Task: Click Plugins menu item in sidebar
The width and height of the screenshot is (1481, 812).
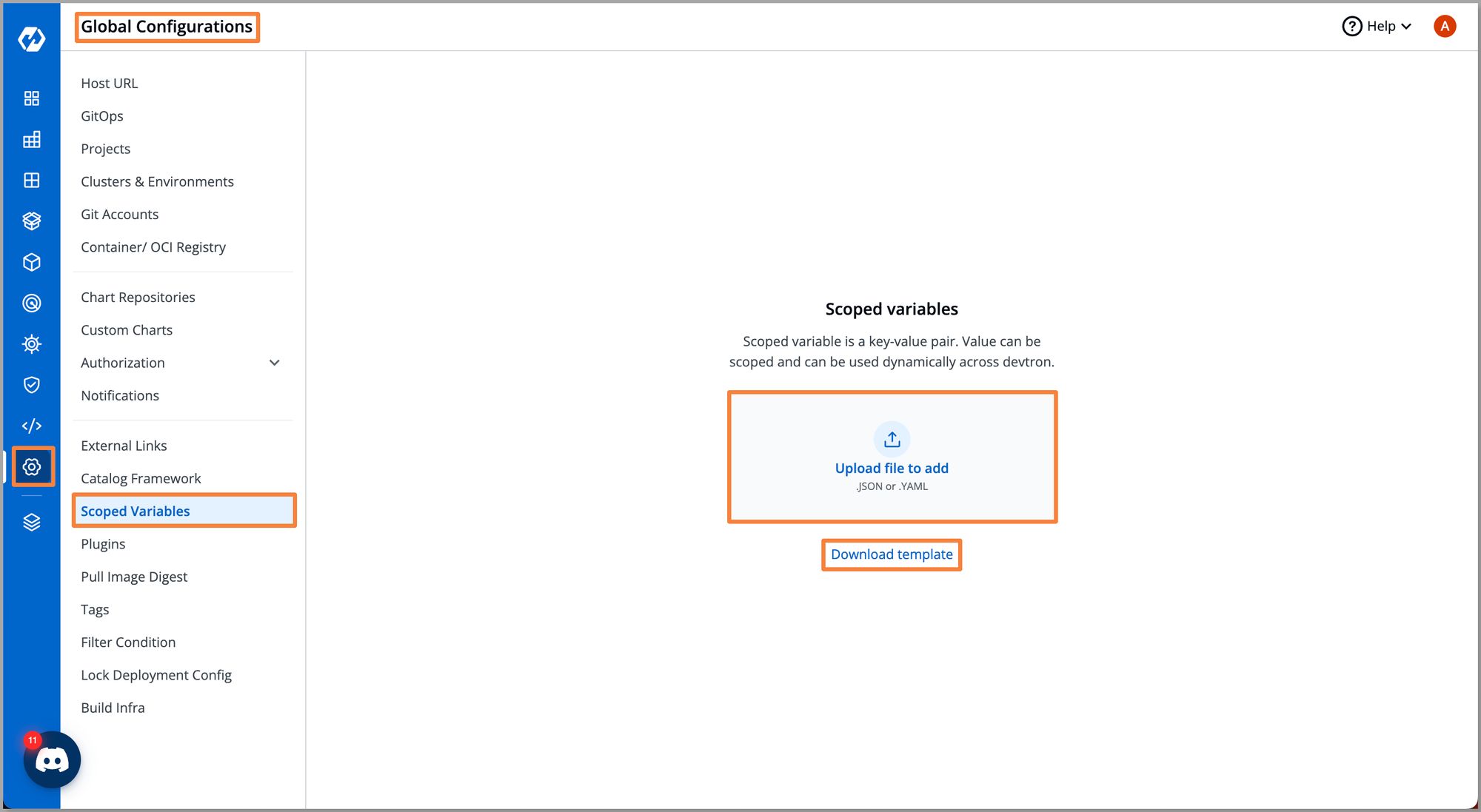Action: [x=102, y=543]
